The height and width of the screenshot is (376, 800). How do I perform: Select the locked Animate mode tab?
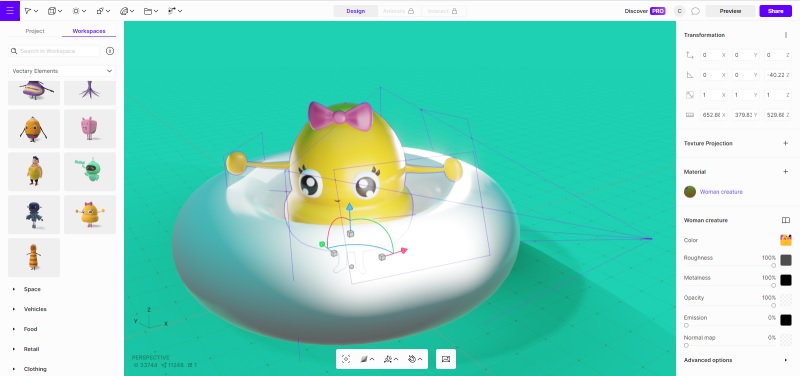(x=399, y=11)
